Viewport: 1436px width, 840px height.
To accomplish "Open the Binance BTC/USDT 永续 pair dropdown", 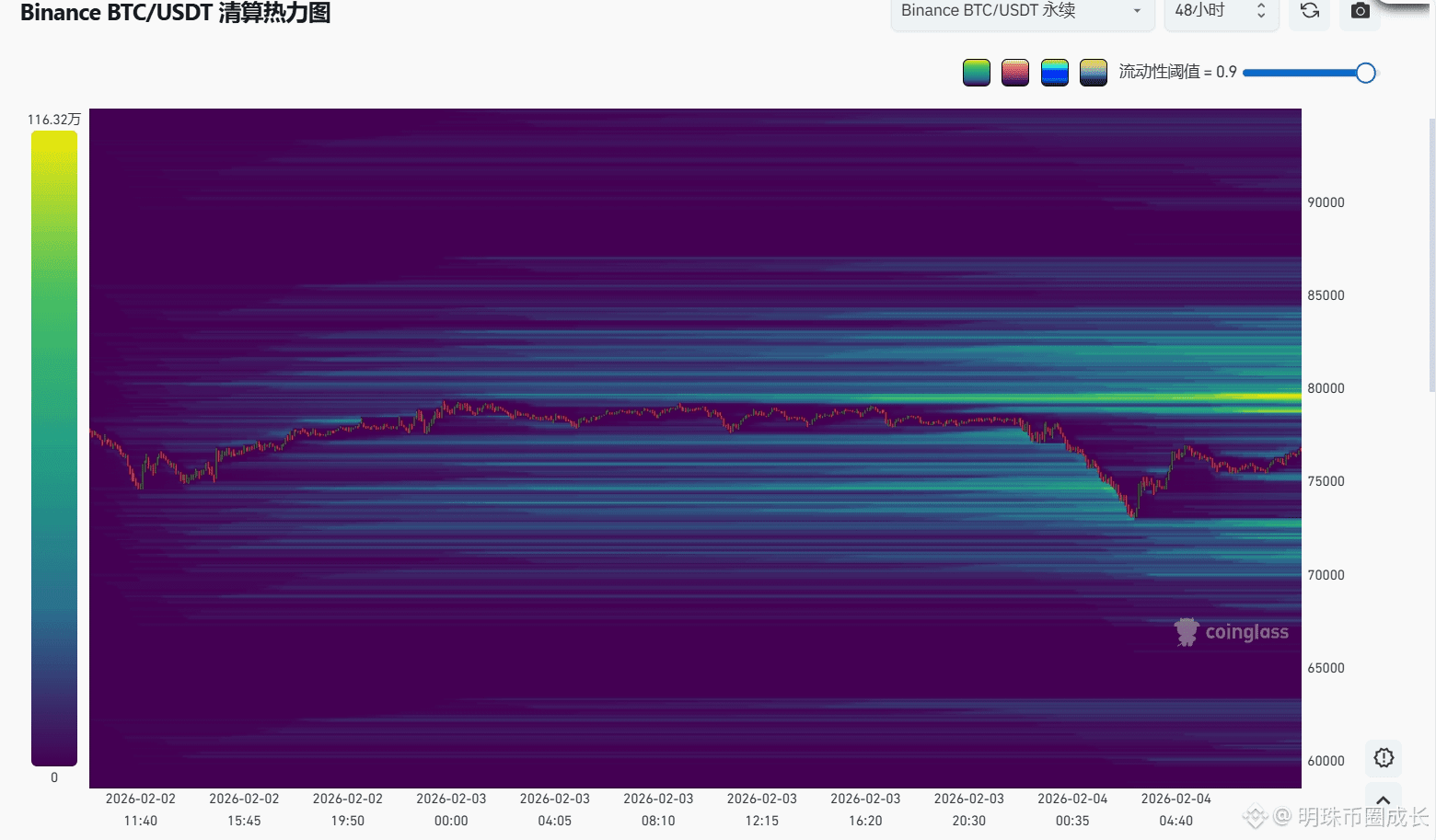I will click(1022, 11).
